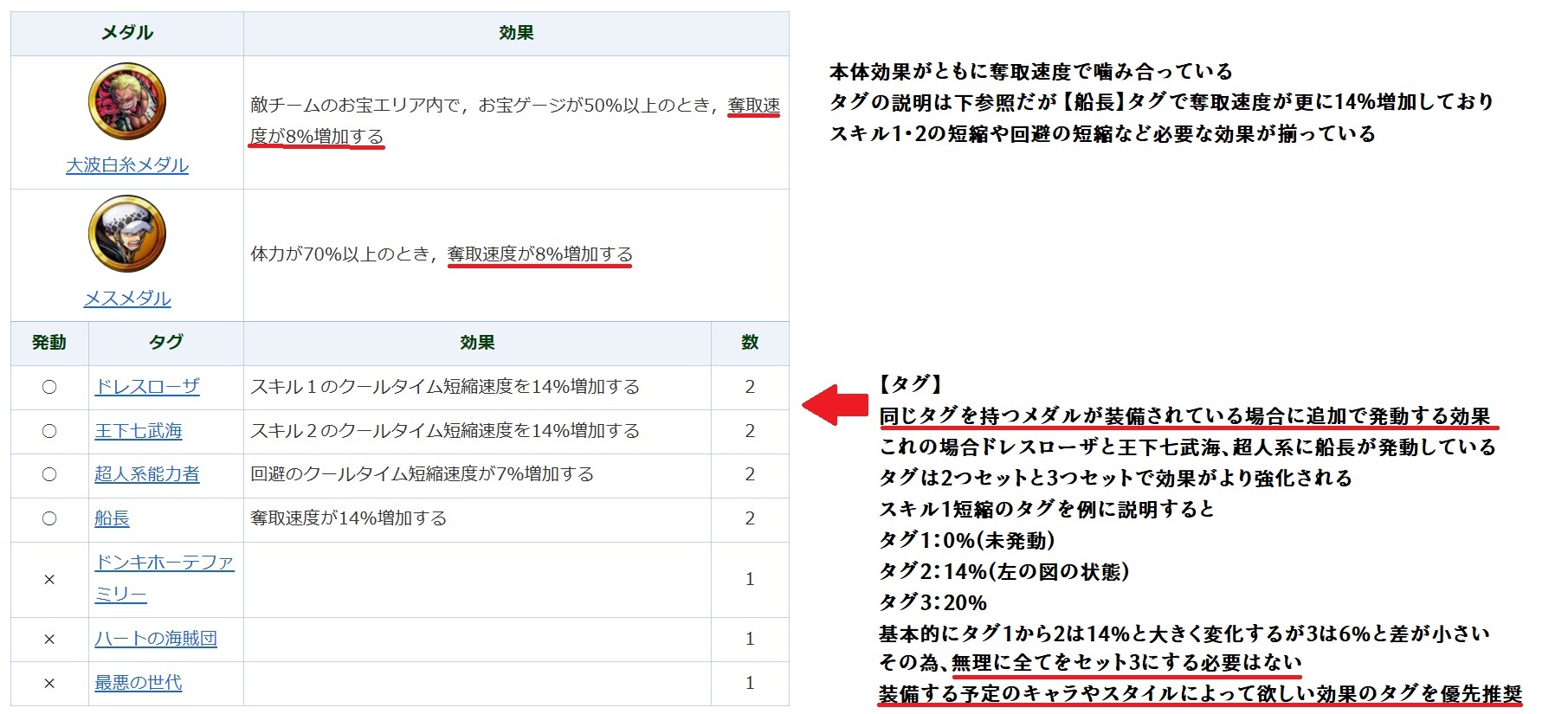Click the line タグ1：0%(未発動)
1568x714 pixels.
(x=966, y=540)
